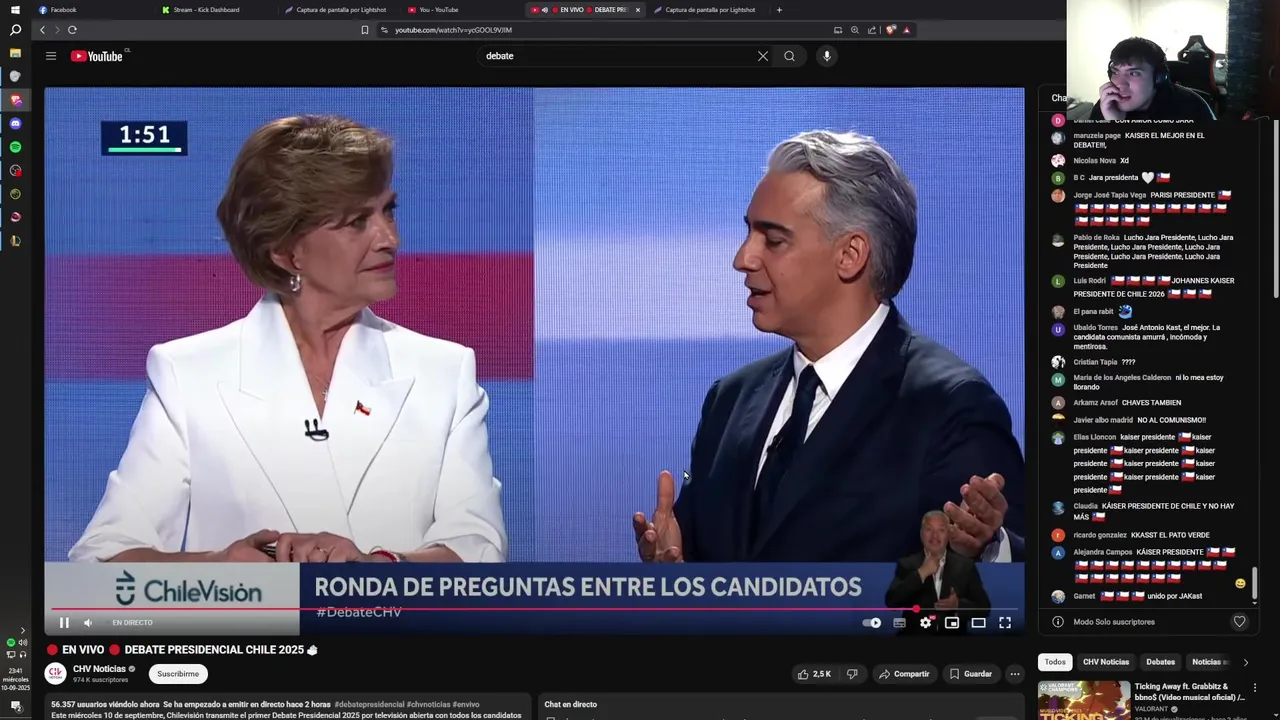Toggle subtitles in the video player
The height and width of the screenshot is (720, 1280).
click(x=899, y=623)
